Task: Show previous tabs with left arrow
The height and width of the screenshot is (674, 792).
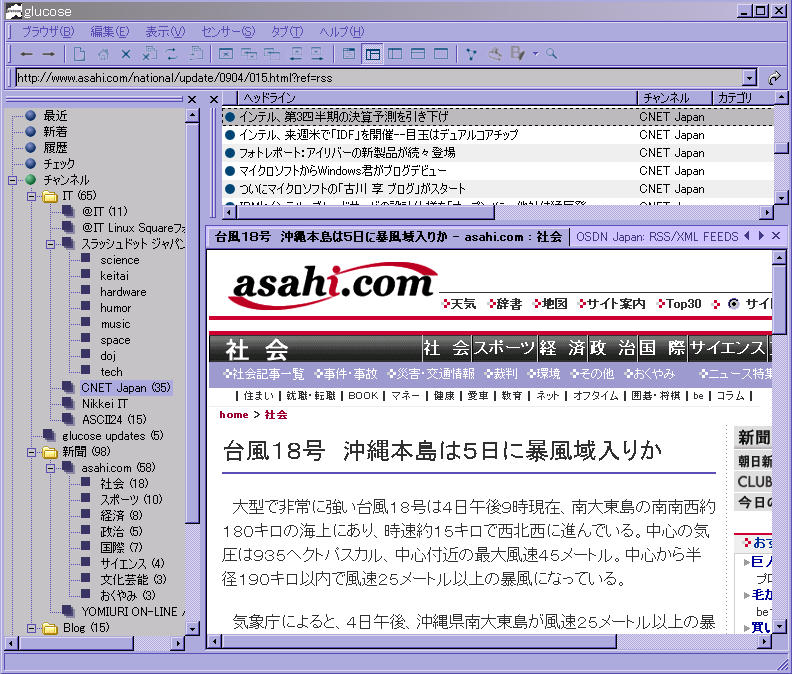Action: 747,236
